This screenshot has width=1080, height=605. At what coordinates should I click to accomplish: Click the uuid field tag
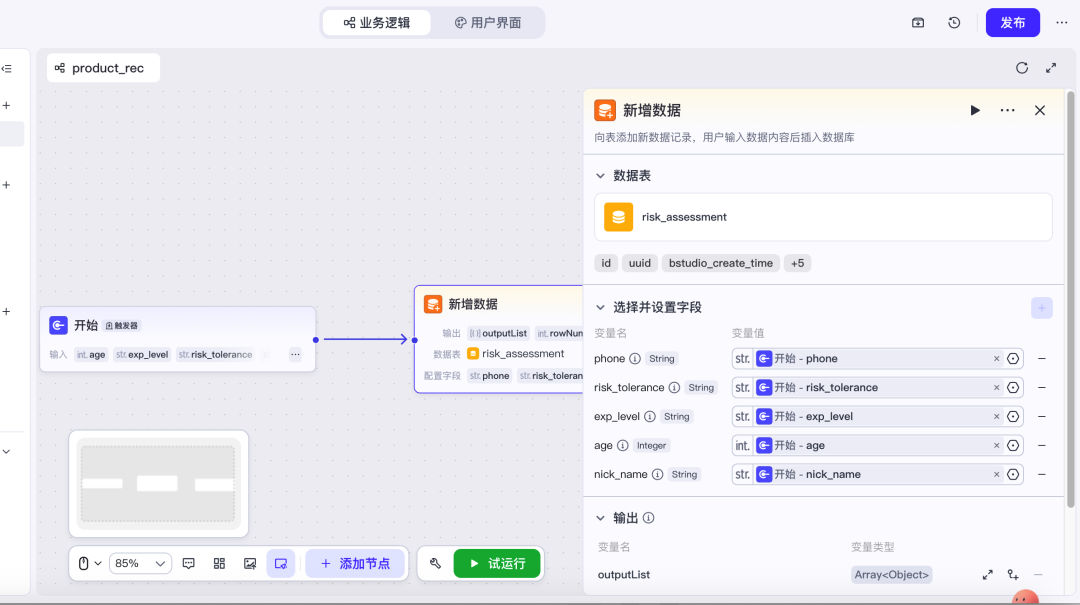coord(640,263)
